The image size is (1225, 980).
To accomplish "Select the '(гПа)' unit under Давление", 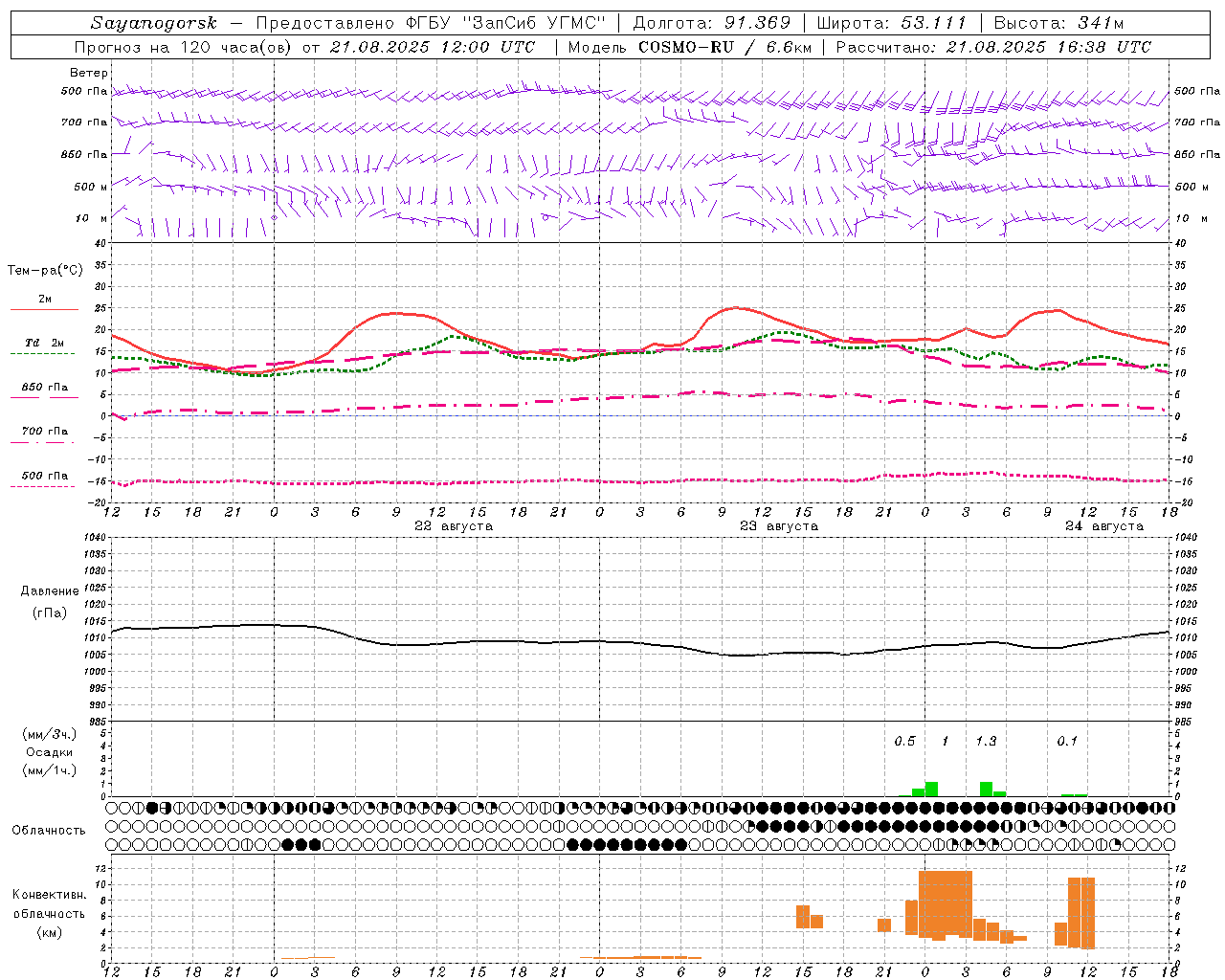I will pyautogui.click(x=50, y=613).
